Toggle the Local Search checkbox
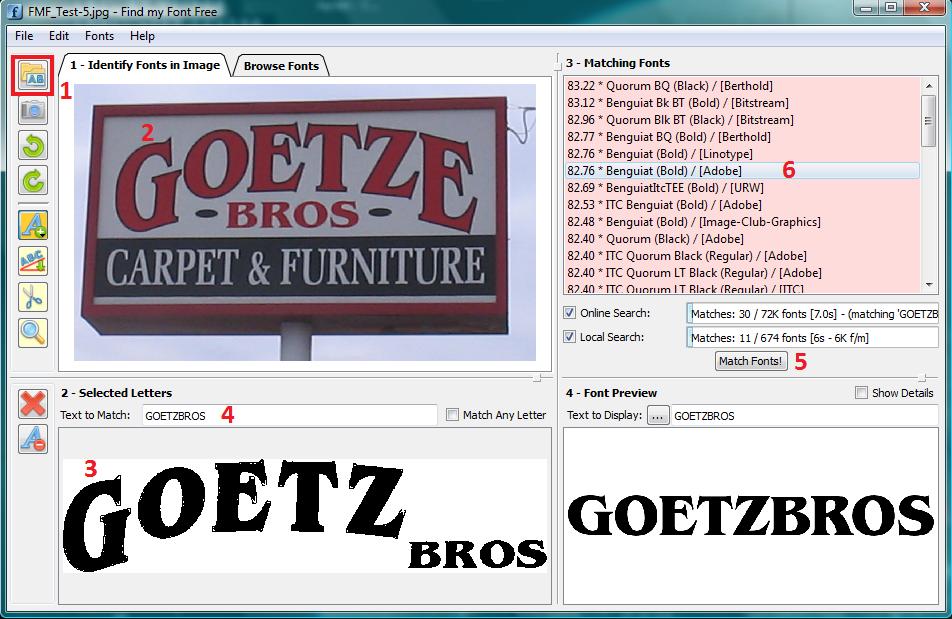Screen dimensions: 952x619 point(570,337)
